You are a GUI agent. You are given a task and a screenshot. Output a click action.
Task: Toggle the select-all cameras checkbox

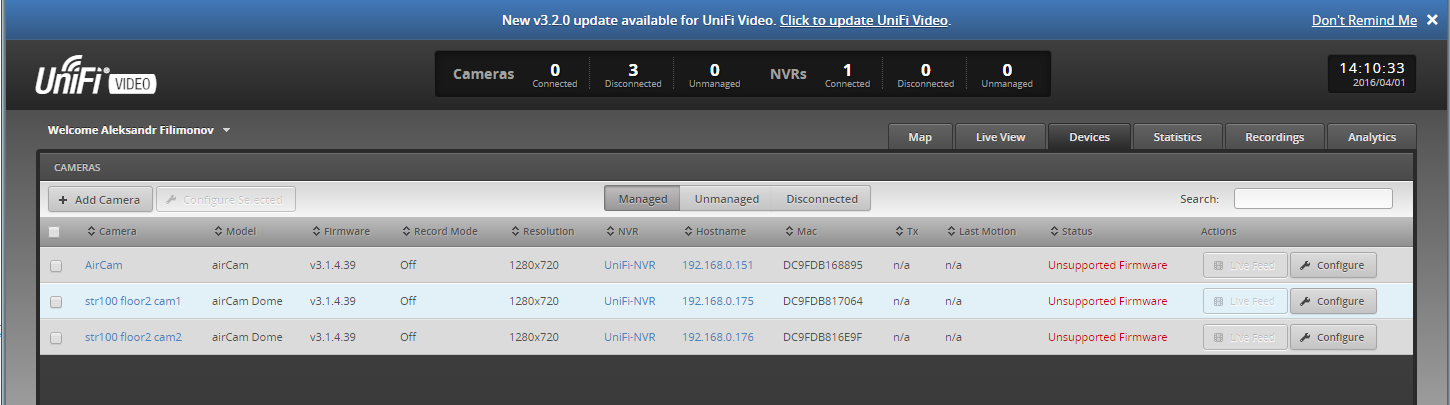point(55,232)
